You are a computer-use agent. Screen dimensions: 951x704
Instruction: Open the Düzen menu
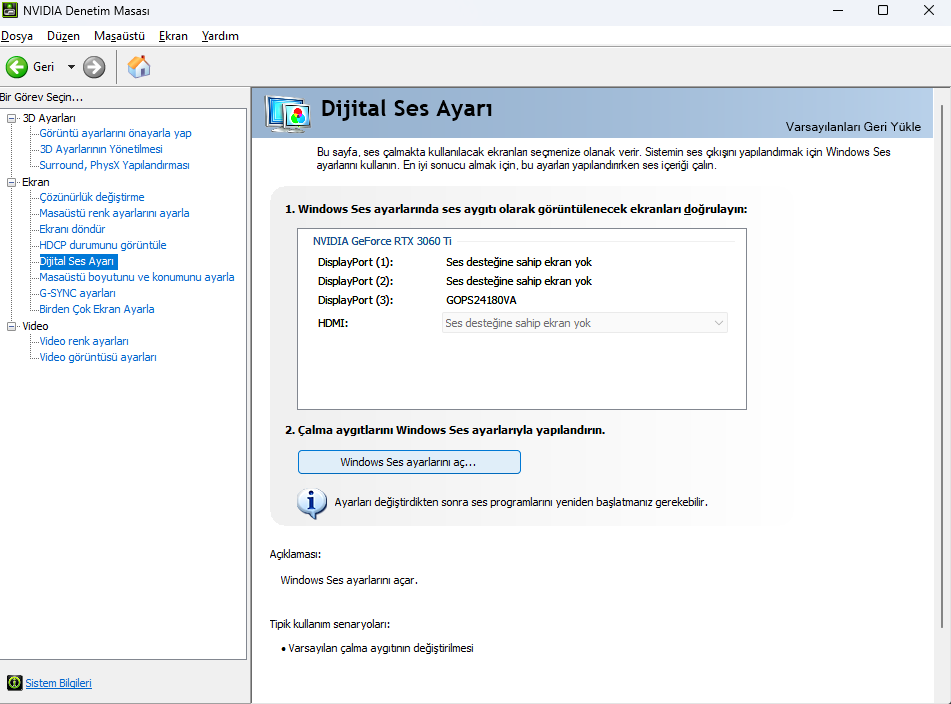pyautogui.click(x=63, y=36)
